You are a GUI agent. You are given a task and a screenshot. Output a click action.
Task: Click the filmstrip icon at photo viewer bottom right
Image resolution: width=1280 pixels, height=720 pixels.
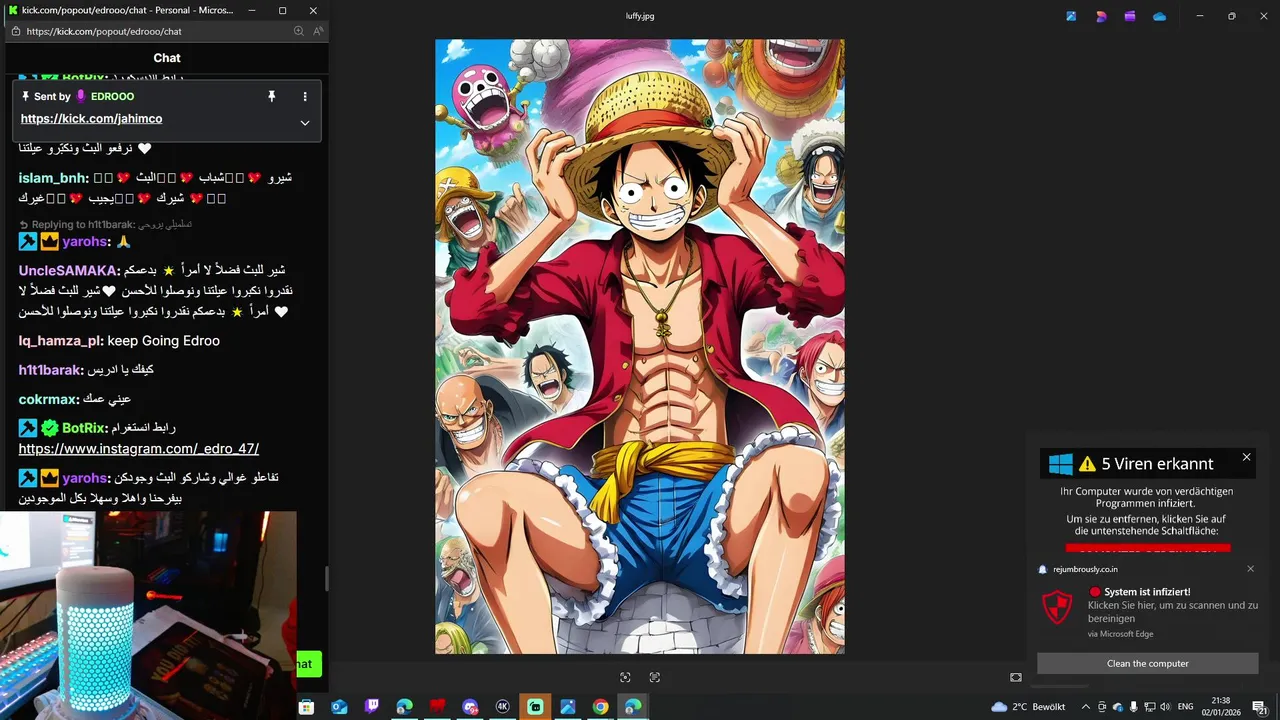tap(1016, 677)
